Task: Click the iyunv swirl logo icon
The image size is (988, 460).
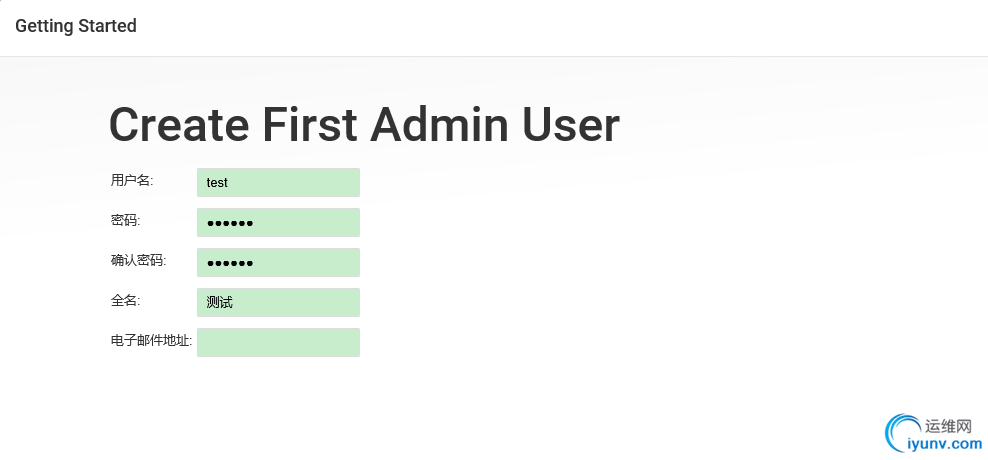Action: [x=902, y=433]
